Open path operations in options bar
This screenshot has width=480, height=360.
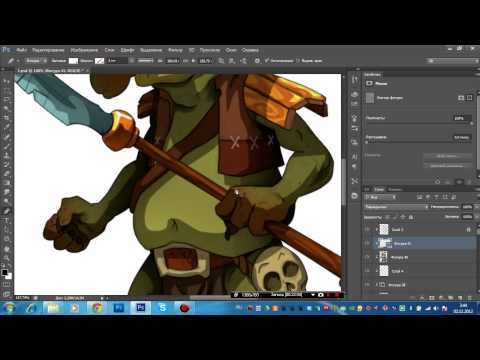click(221, 61)
